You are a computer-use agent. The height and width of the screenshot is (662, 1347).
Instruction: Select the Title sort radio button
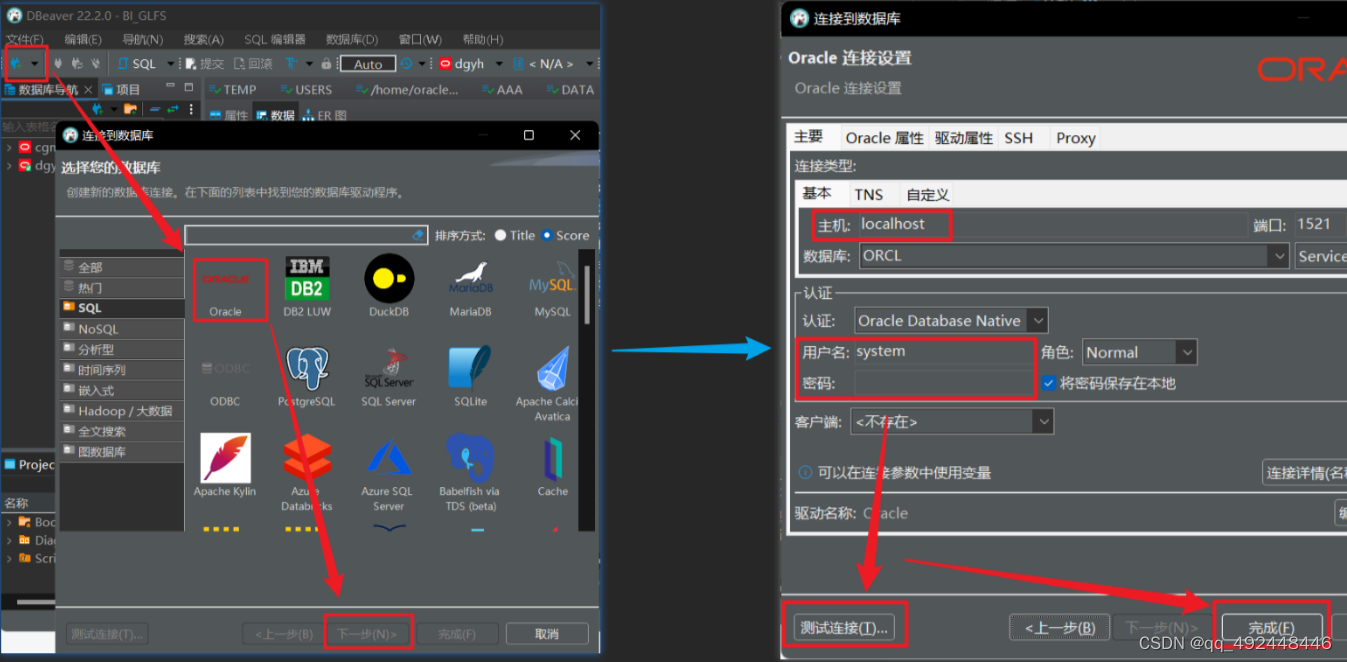click(x=501, y=235)
